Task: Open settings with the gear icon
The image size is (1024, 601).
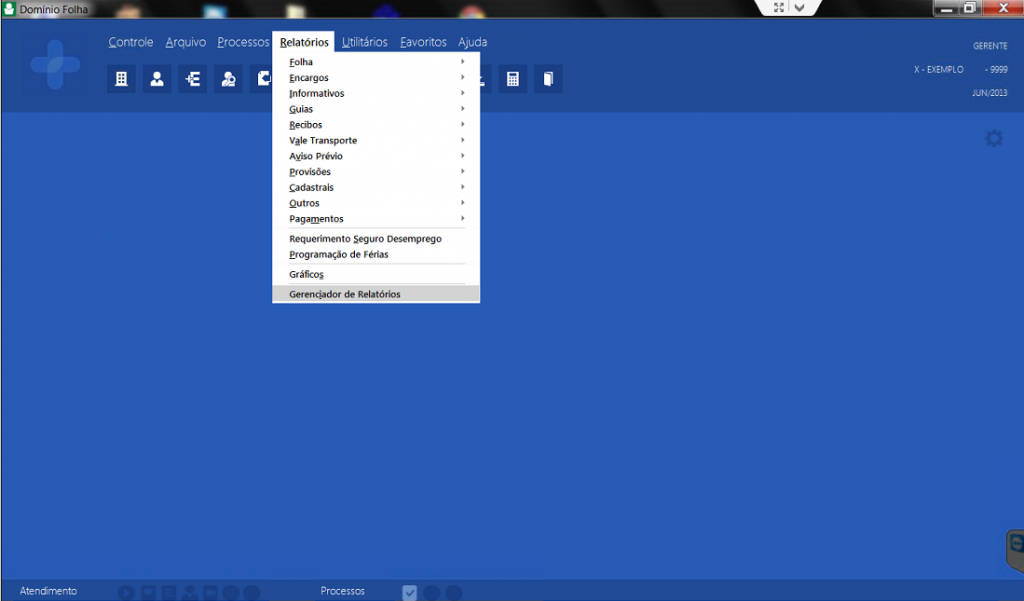Action: (993, 138)
